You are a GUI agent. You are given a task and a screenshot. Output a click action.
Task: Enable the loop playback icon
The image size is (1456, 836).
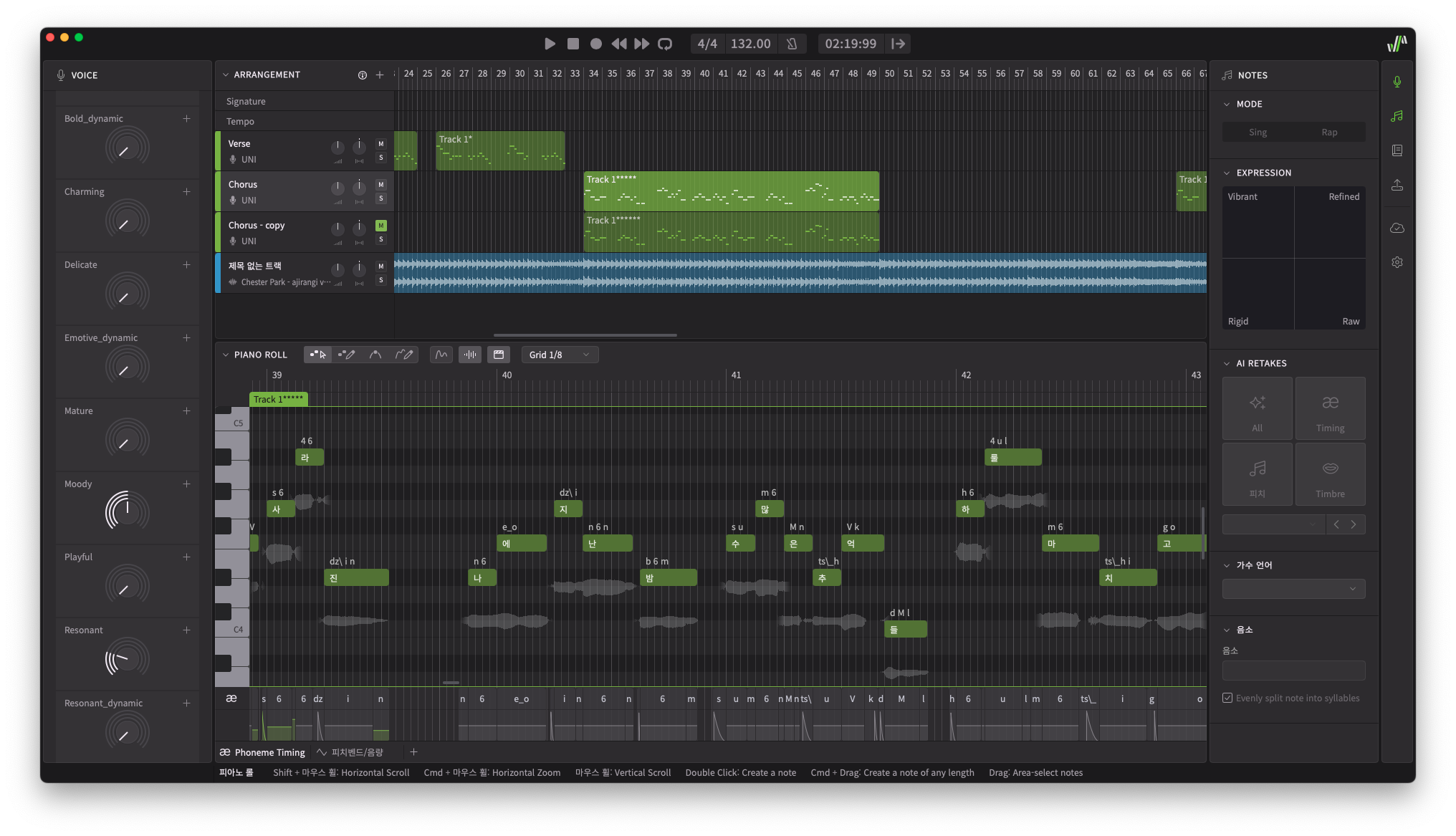665,44
